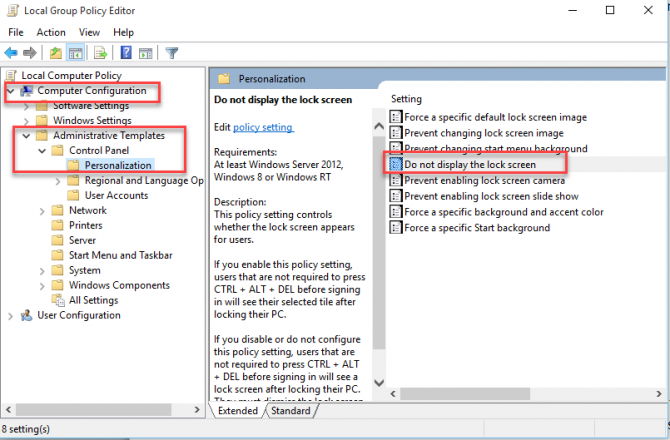
Task: Expand Regional and Language Options node
Action: (58, 181)
